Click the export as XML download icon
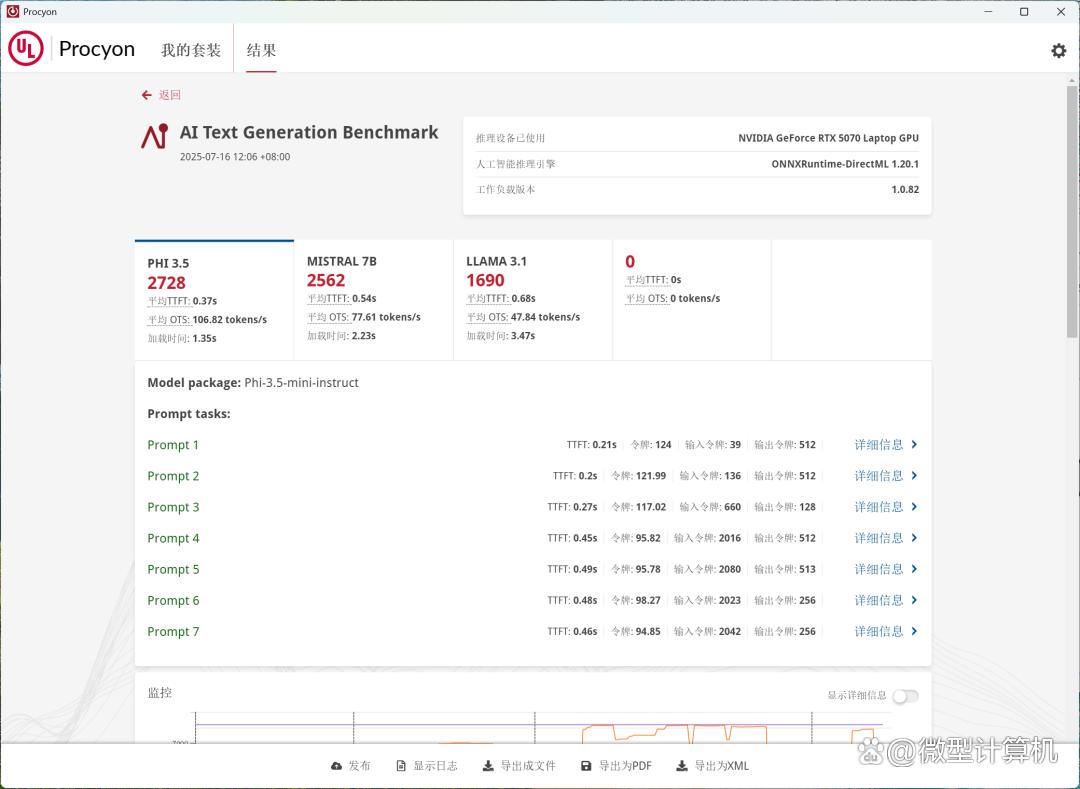This screenshot has height=789, width=1080. [682, 766]
